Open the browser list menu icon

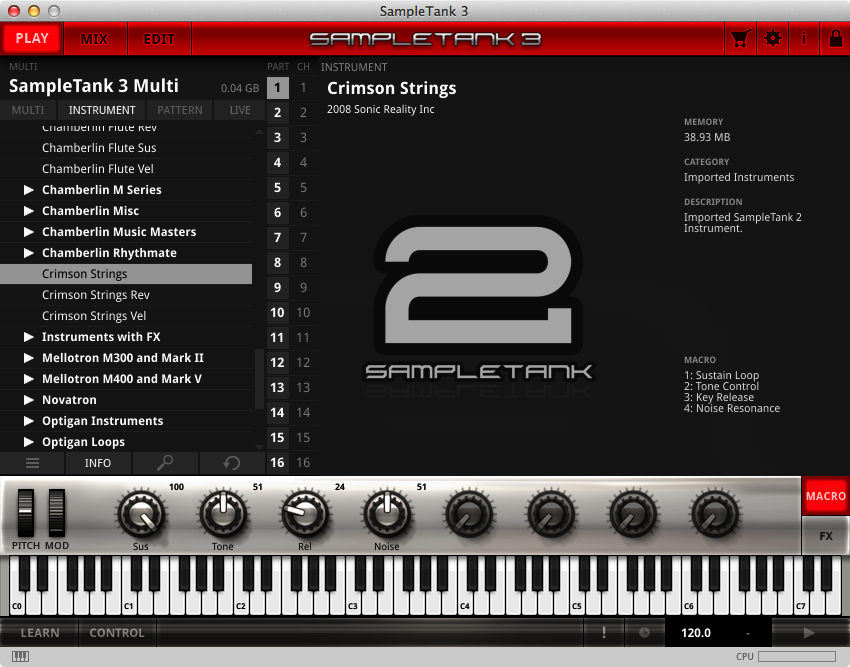point(33,463)
